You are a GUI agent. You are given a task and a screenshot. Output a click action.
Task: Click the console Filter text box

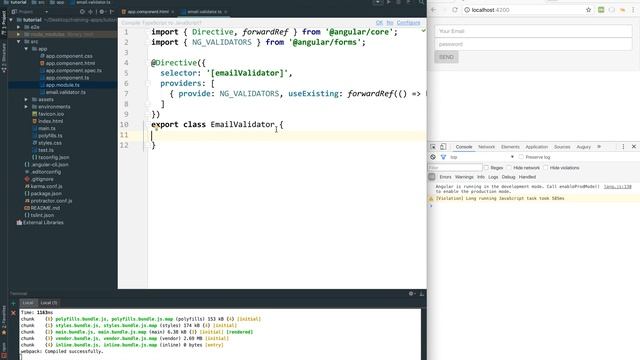tap(455, 168)
